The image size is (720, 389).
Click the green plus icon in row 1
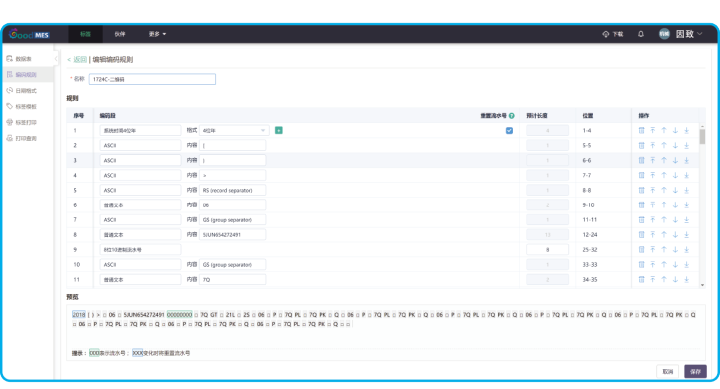pyautogui.click(x=279, y=130)
